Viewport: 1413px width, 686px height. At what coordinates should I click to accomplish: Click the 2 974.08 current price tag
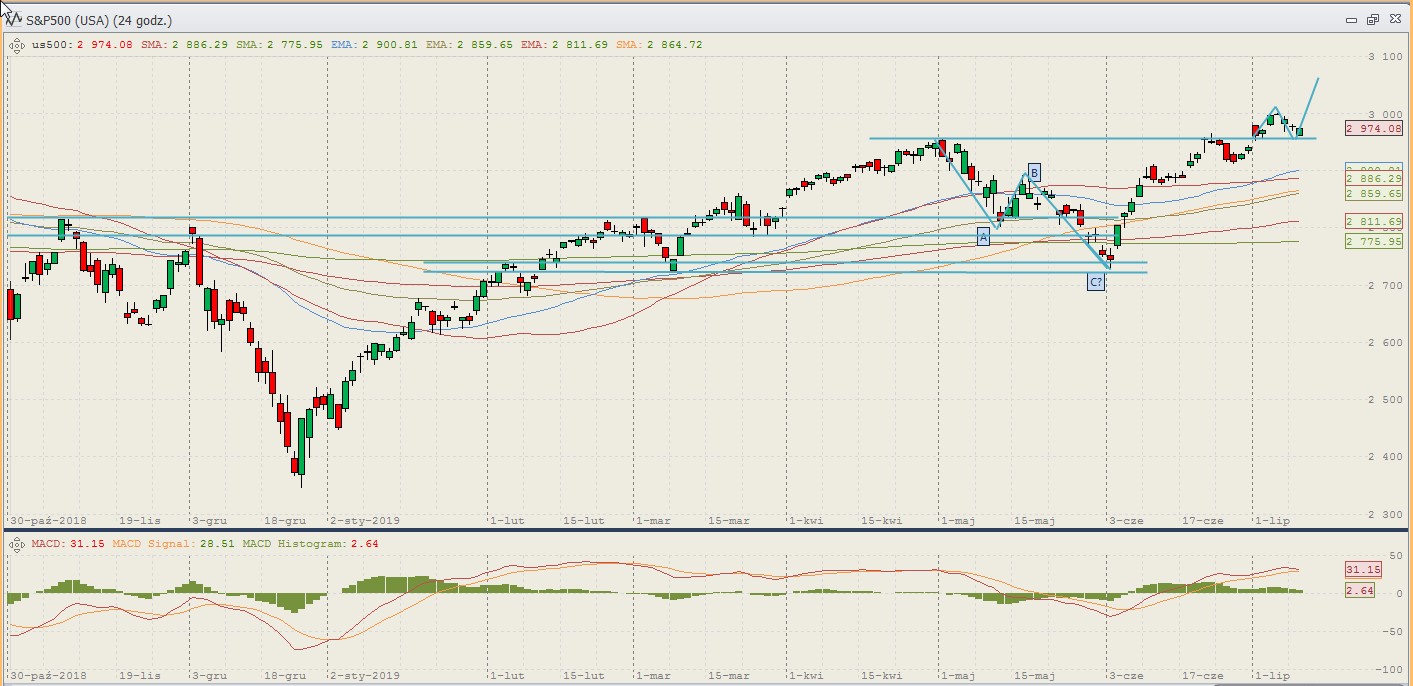pyautogui.click(x=1374, y=128)
